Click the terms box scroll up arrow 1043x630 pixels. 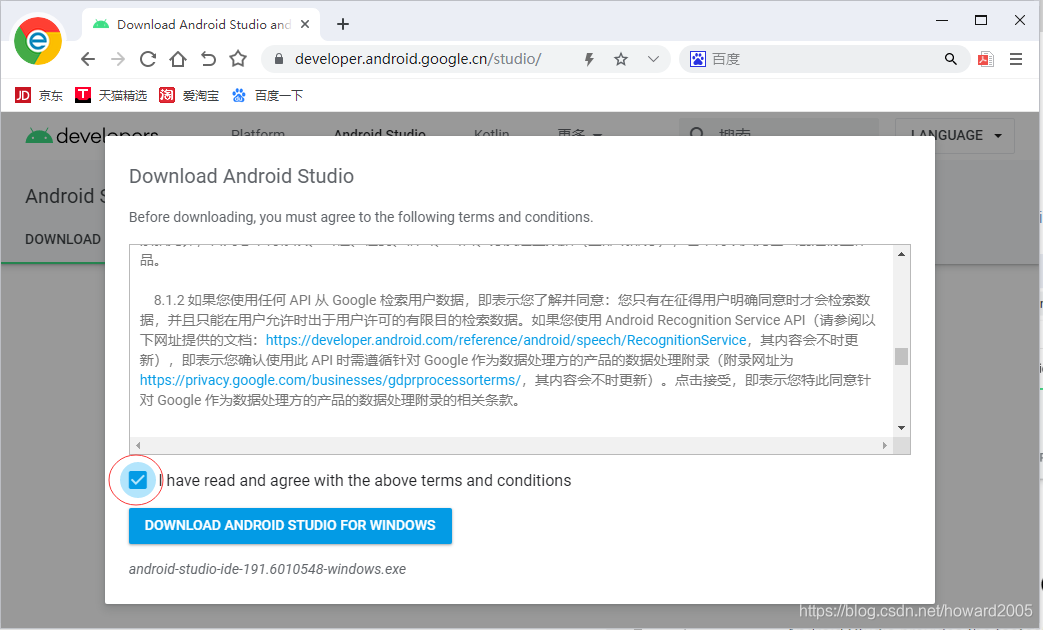pos(901,254)
